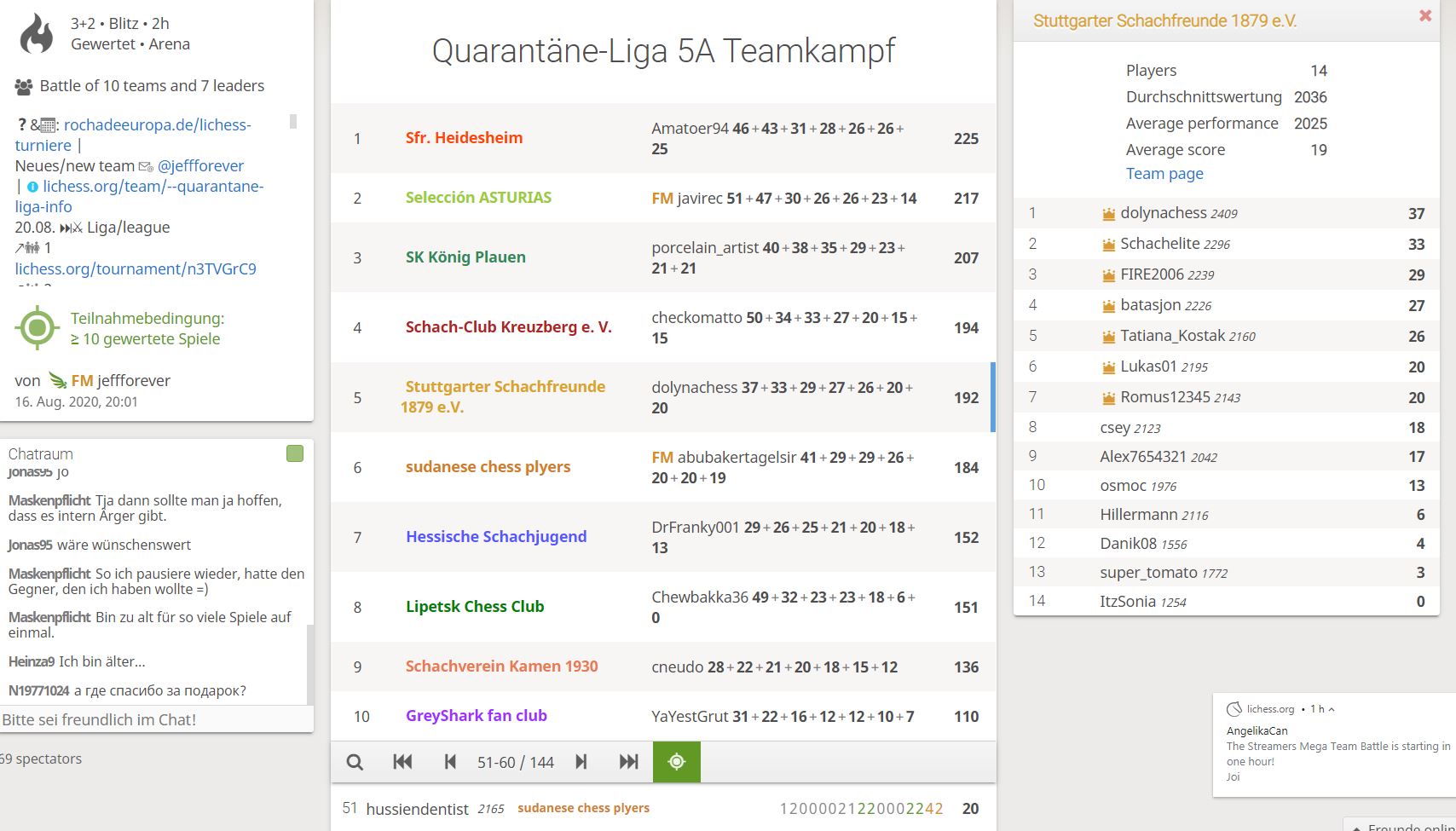
Task: Click the lichess notification logo icon
Action: (1234, 709)
